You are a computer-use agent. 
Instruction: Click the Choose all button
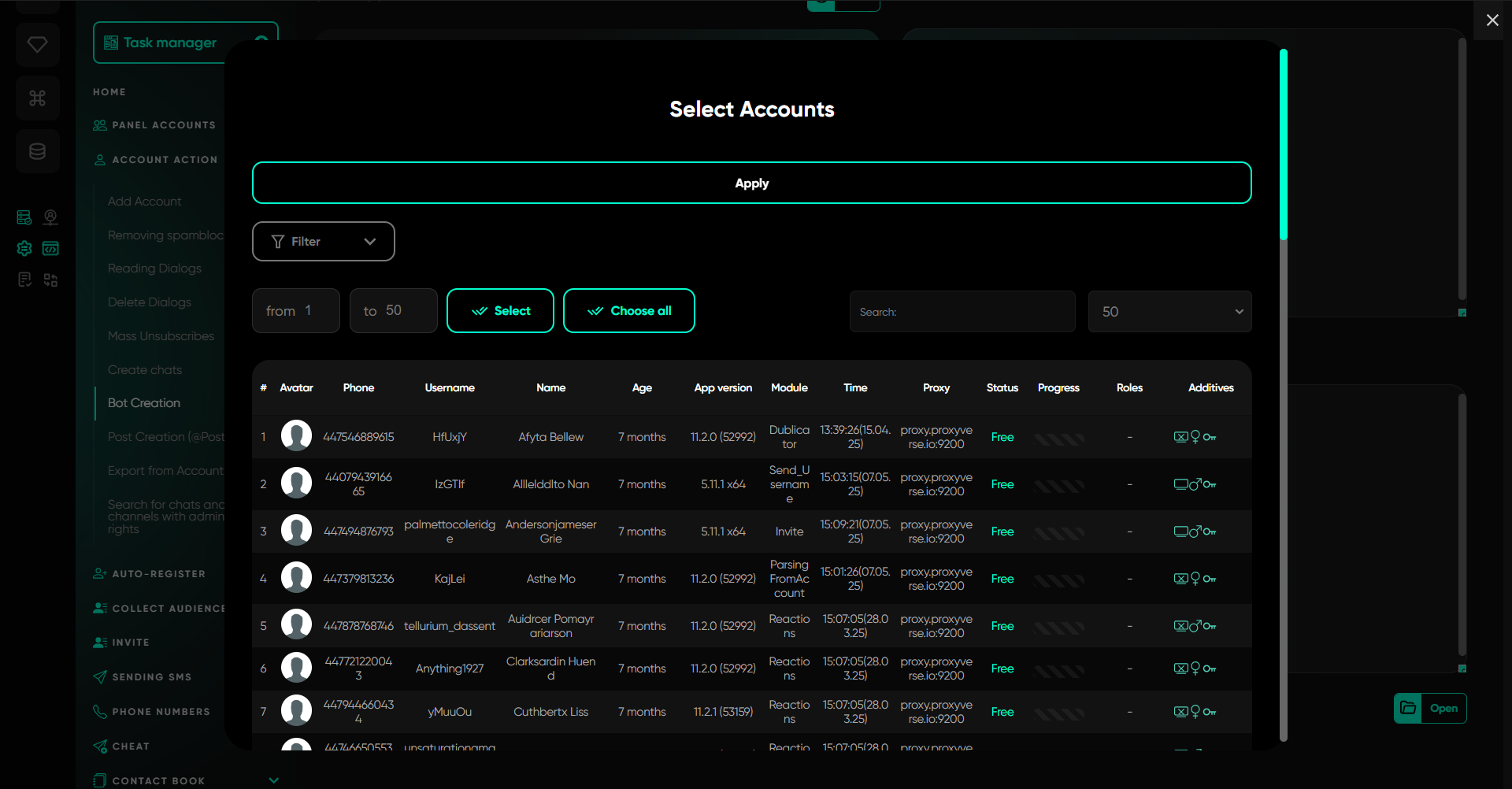coord(628,311)
